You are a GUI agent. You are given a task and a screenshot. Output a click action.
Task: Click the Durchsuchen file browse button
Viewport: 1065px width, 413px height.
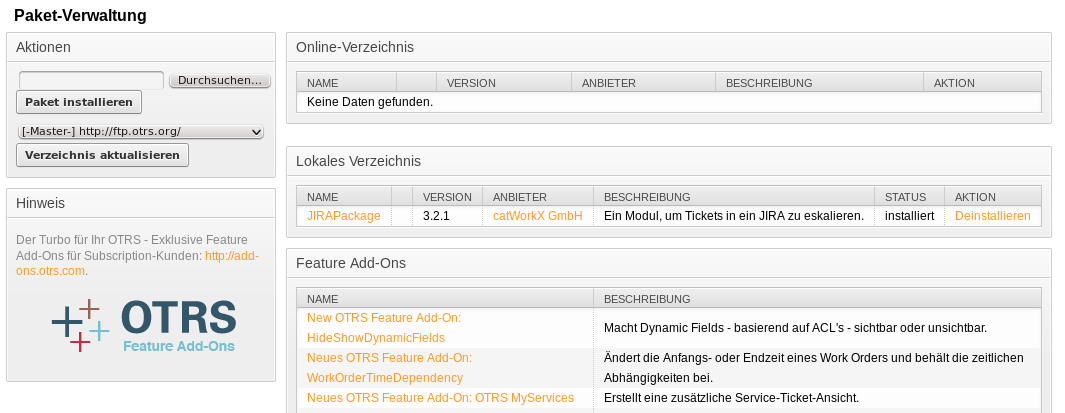[220, 80]
